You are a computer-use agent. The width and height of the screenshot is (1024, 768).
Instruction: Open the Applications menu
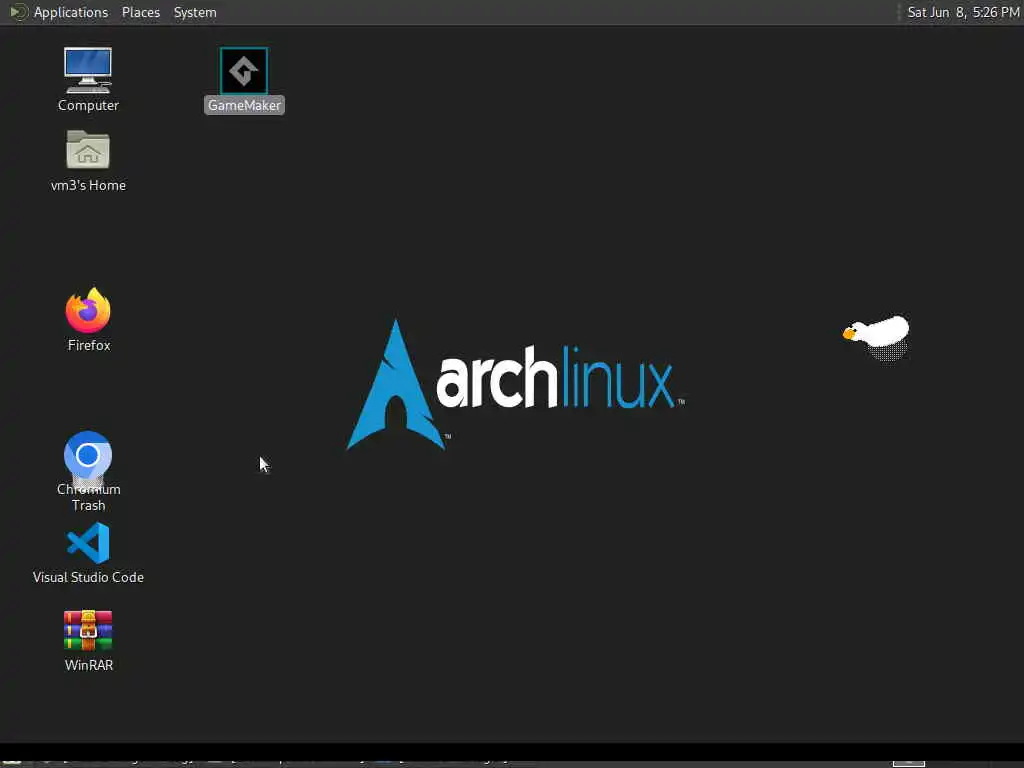[71, 12]
